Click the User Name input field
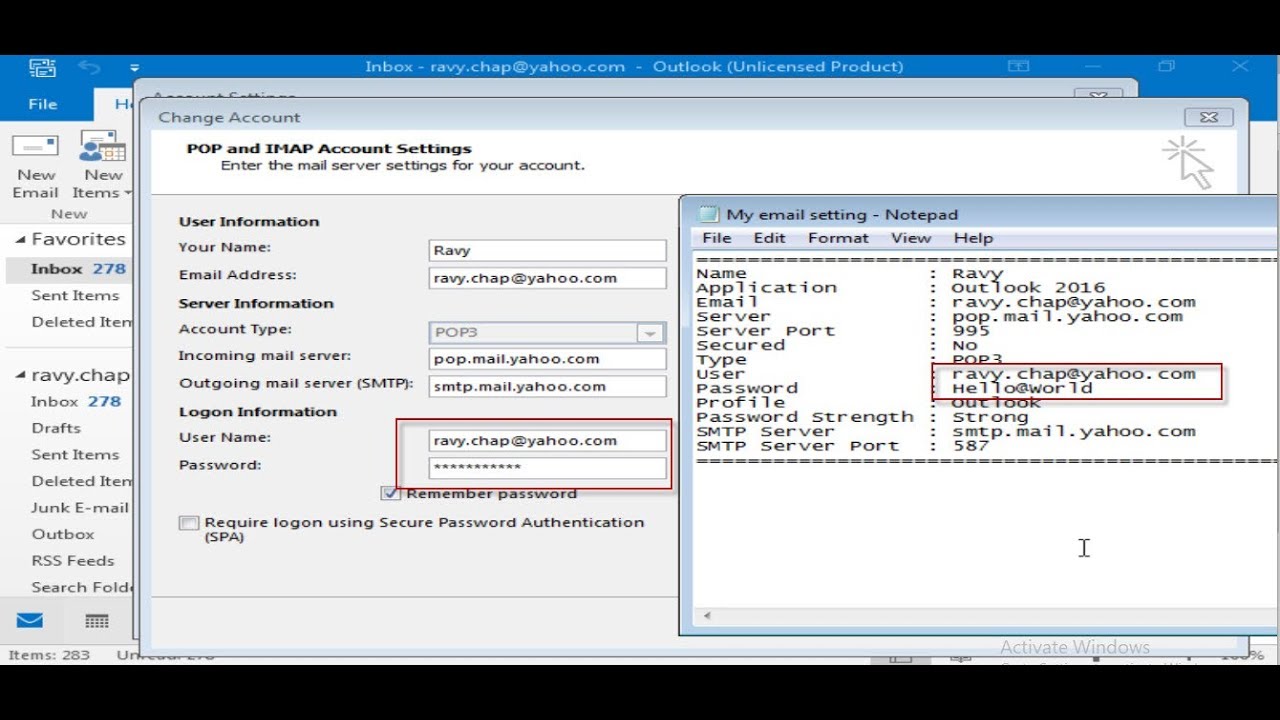 click(x=547, y=440)
